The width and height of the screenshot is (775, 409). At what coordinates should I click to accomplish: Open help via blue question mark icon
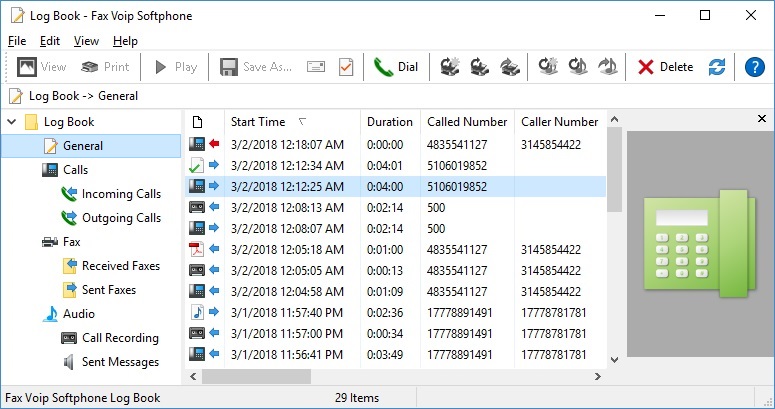click(x=754, y=67)
